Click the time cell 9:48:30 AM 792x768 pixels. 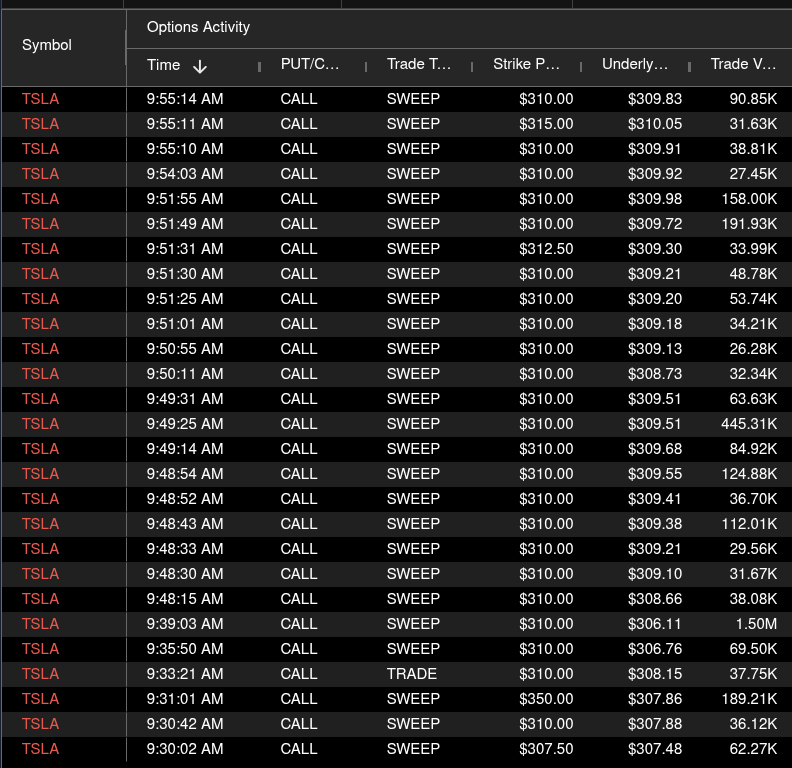tap(185, 574)
